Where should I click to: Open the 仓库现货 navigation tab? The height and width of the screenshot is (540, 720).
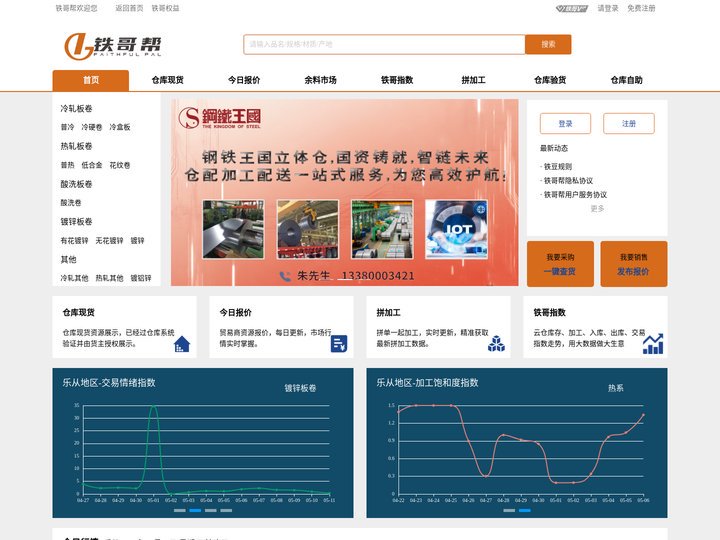tap(168, 80)
